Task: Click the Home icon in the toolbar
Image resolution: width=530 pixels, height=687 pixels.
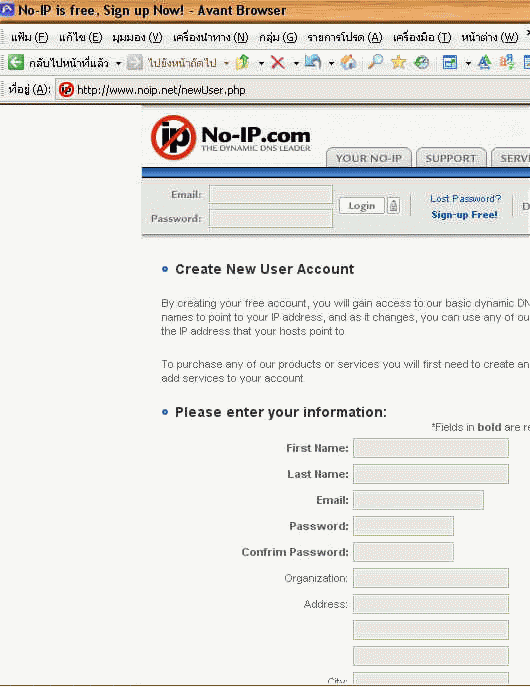Action: click(x=349, y=62)
